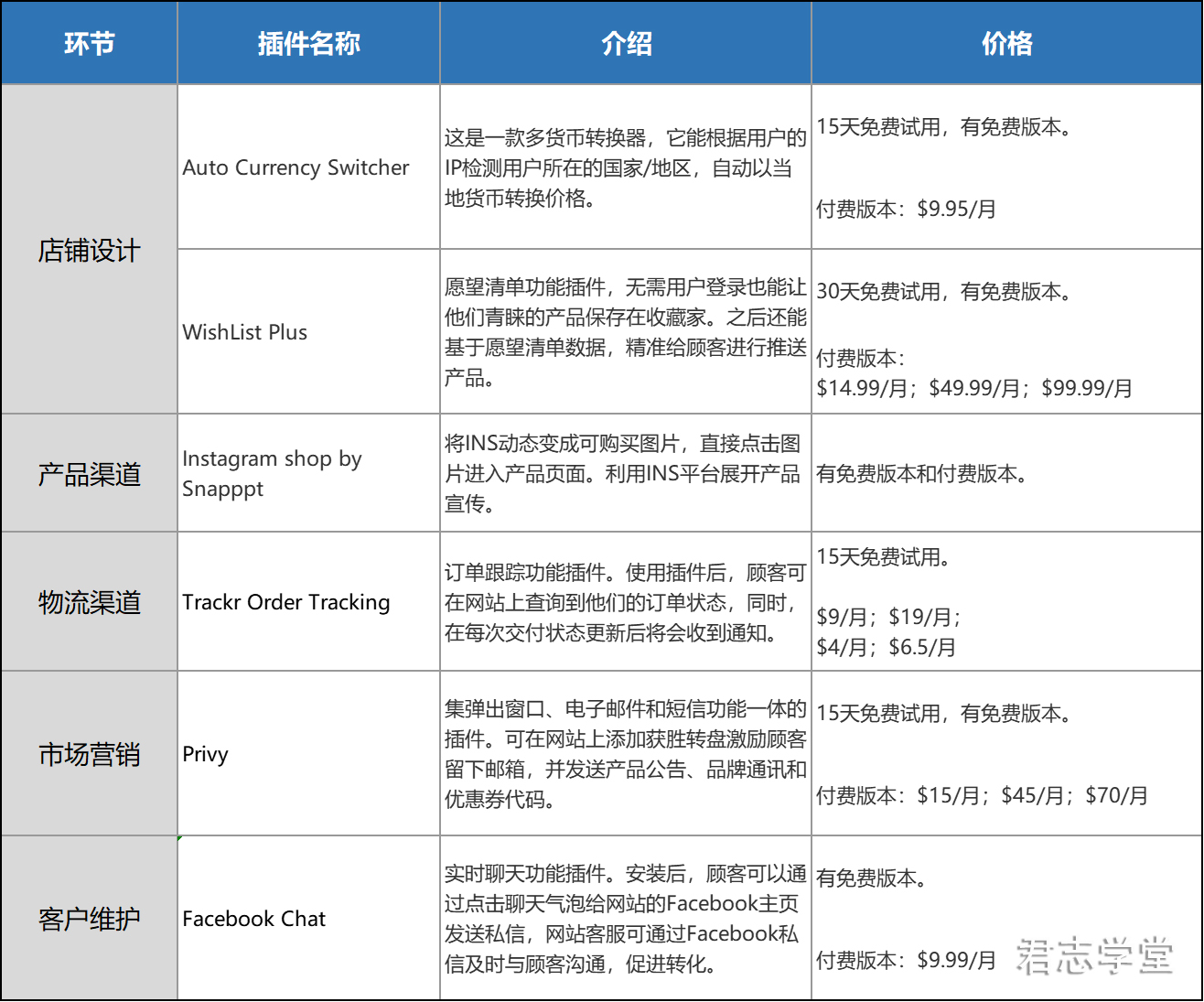1204x1002 pixels.
Task: Click the 30天免费试用，有免费版本 line
Action: click(x=944, y=292)
